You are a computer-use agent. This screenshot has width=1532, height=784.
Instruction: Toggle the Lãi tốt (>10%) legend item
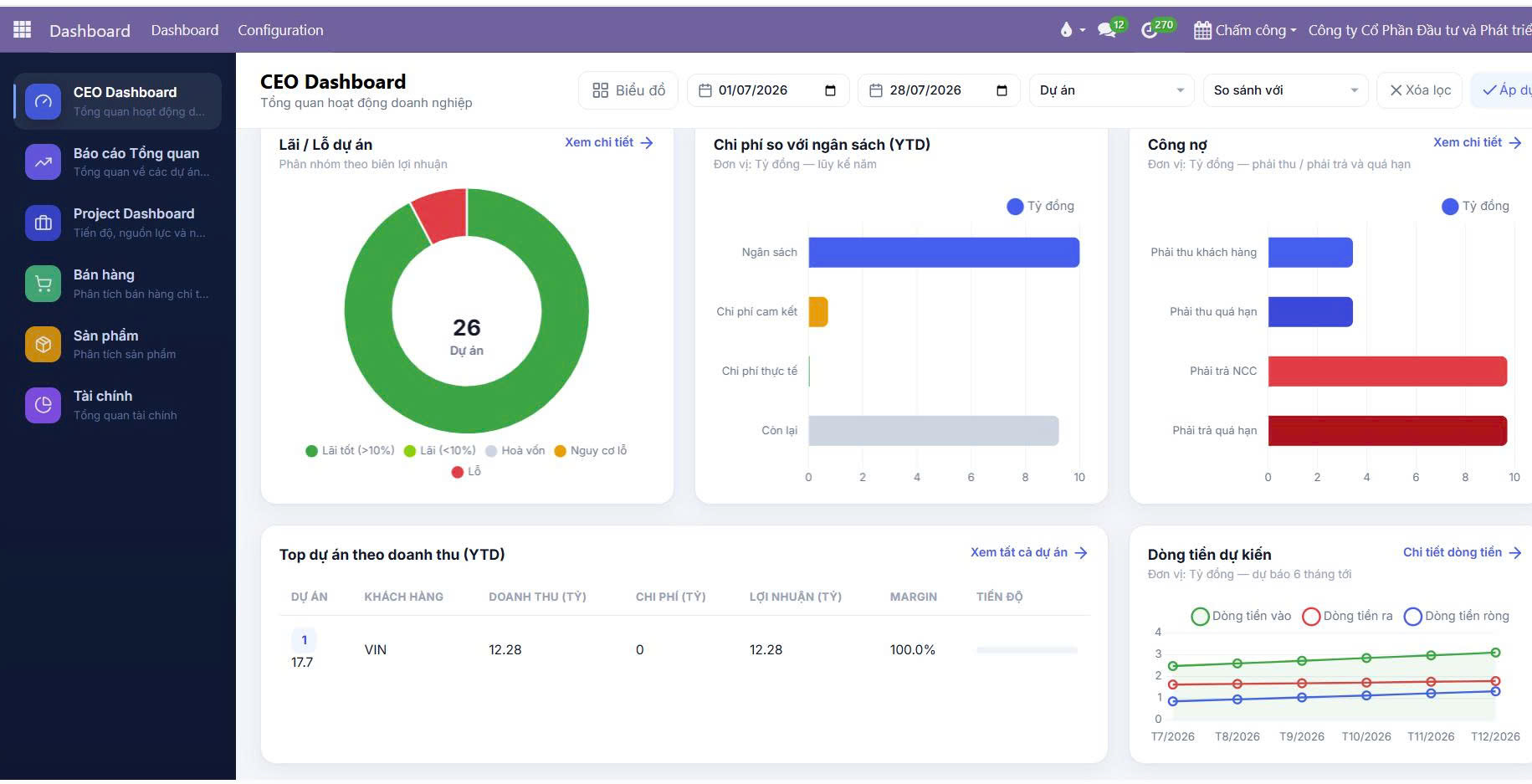pos(350,450)
